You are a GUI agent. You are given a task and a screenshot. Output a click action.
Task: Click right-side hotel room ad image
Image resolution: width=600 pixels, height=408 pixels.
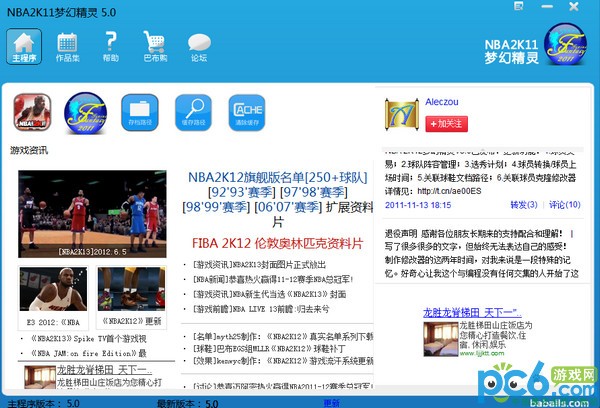(441, 339)
